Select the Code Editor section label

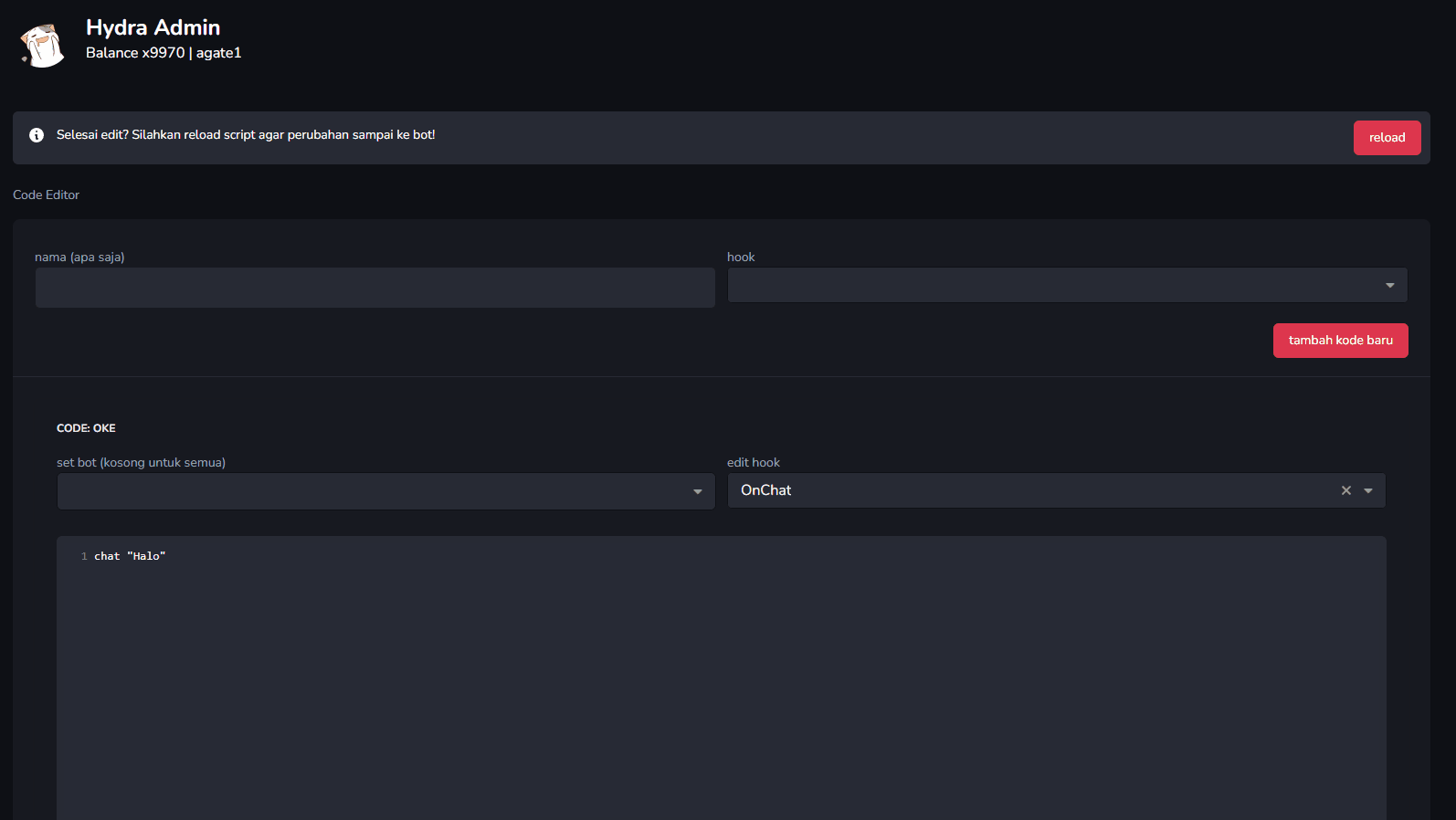(46, 194)
